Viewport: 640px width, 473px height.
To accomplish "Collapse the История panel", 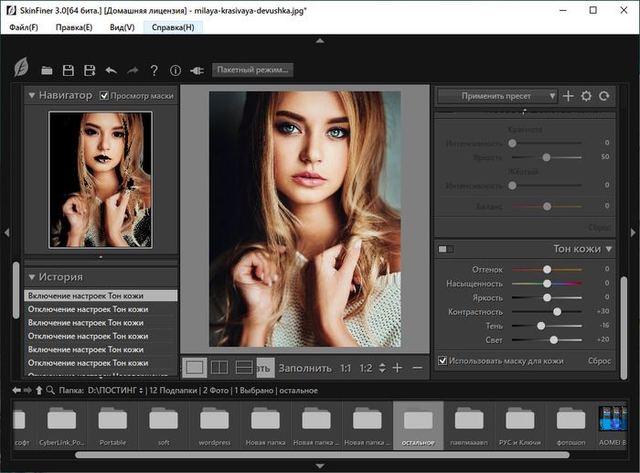I will [31, 277].
